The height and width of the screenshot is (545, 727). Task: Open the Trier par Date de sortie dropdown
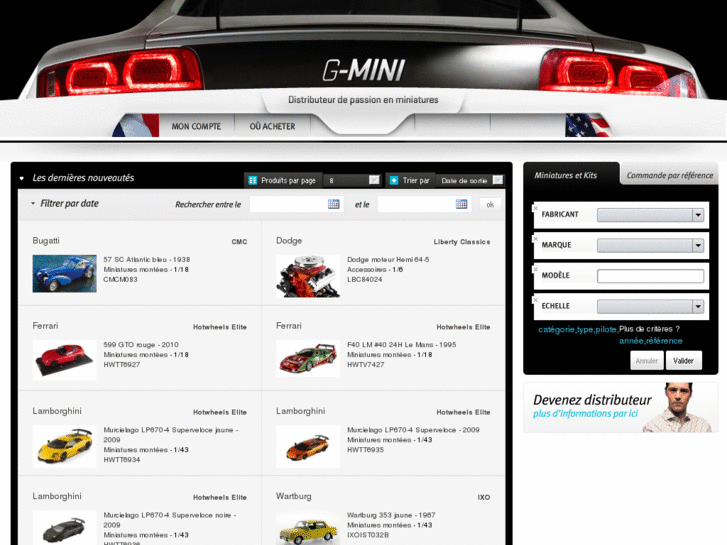(x=470, y=180)
